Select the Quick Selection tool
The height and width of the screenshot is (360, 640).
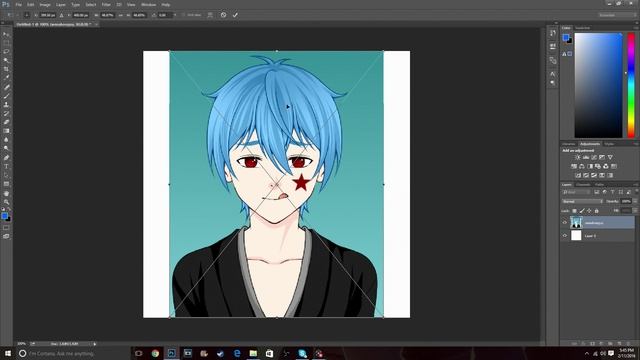tap(6, 60)
